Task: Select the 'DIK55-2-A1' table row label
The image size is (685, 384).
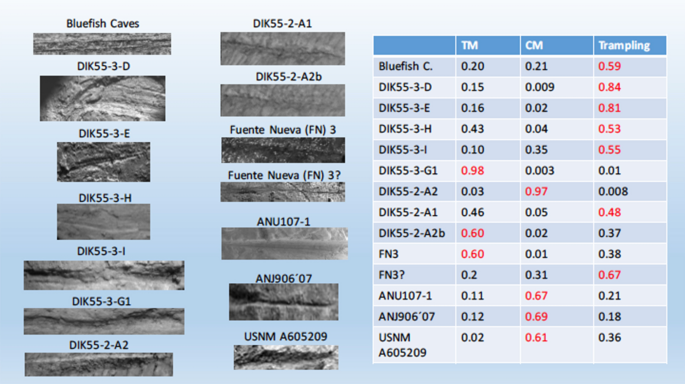Action: tap(408, 212)
